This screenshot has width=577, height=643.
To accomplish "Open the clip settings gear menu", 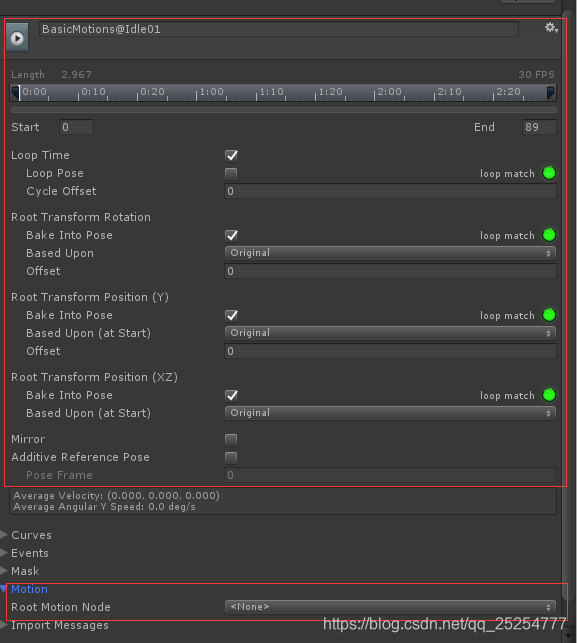I will click(x=551, y=28).
